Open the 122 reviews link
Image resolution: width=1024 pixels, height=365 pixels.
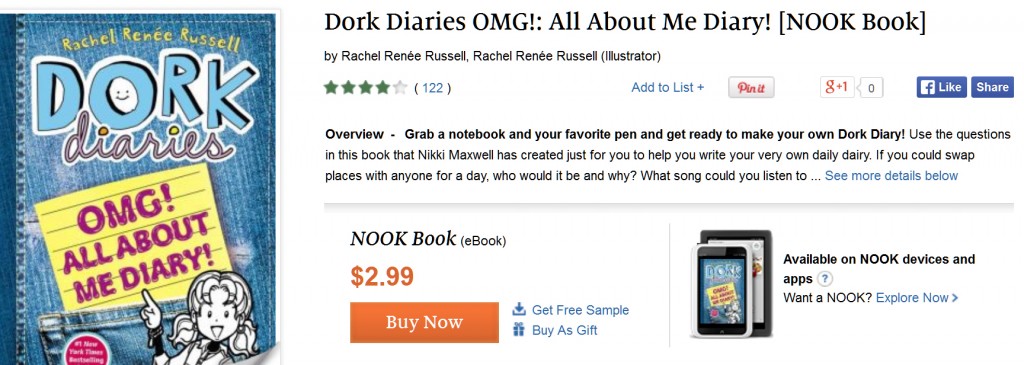(x=432, y=87)
